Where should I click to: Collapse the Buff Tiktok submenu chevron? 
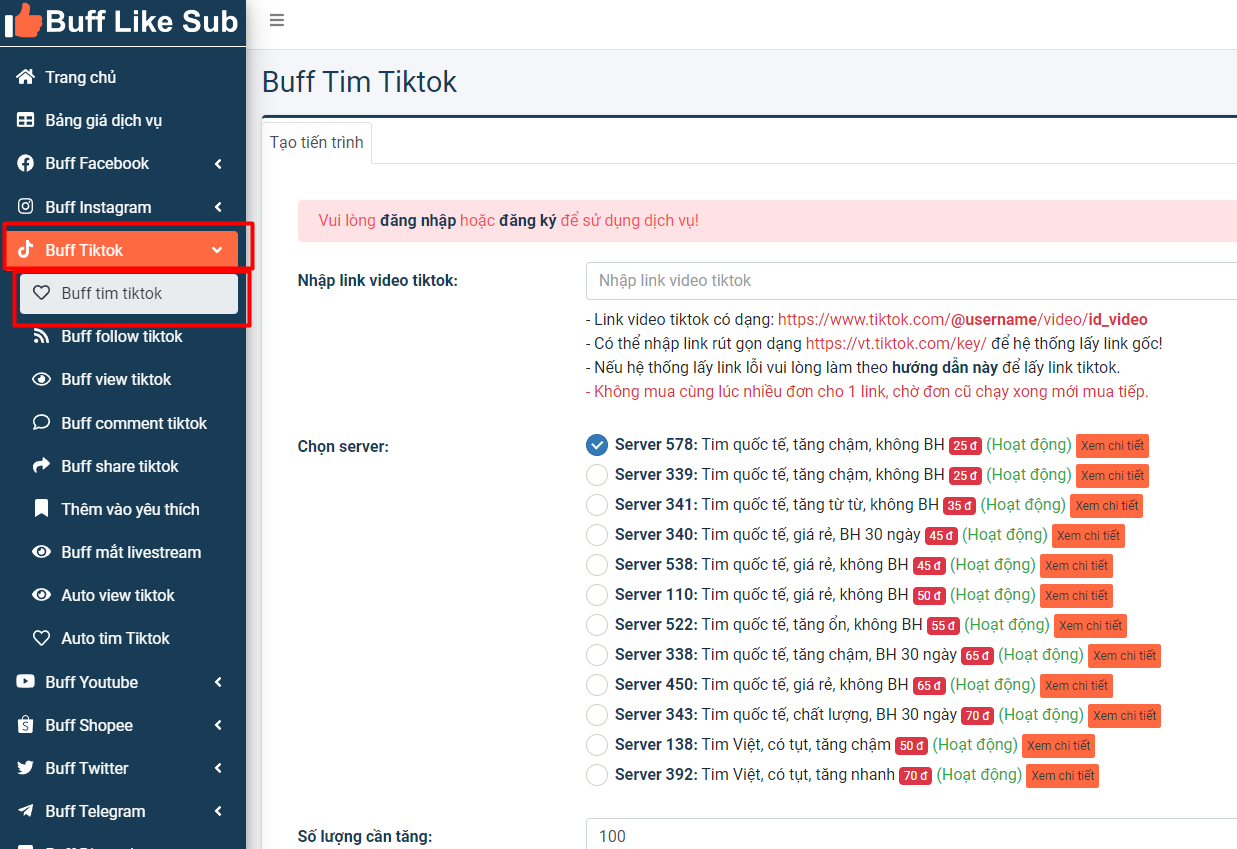click(217, 250)
